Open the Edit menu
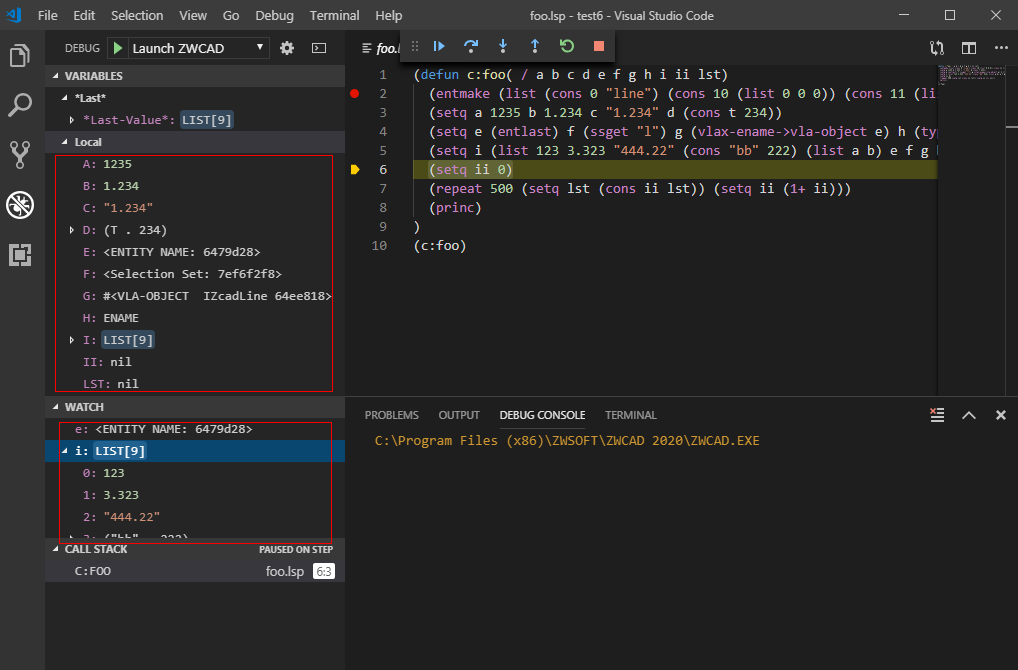The width and height of the screenshot is (1018, 670). [84, 16]
